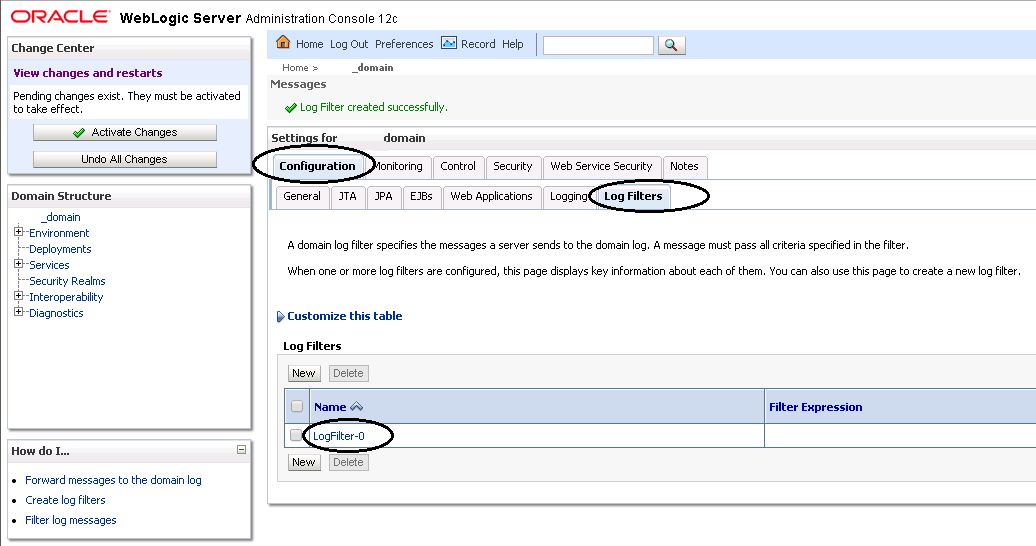Click the Log Out link

pos(349,44)
